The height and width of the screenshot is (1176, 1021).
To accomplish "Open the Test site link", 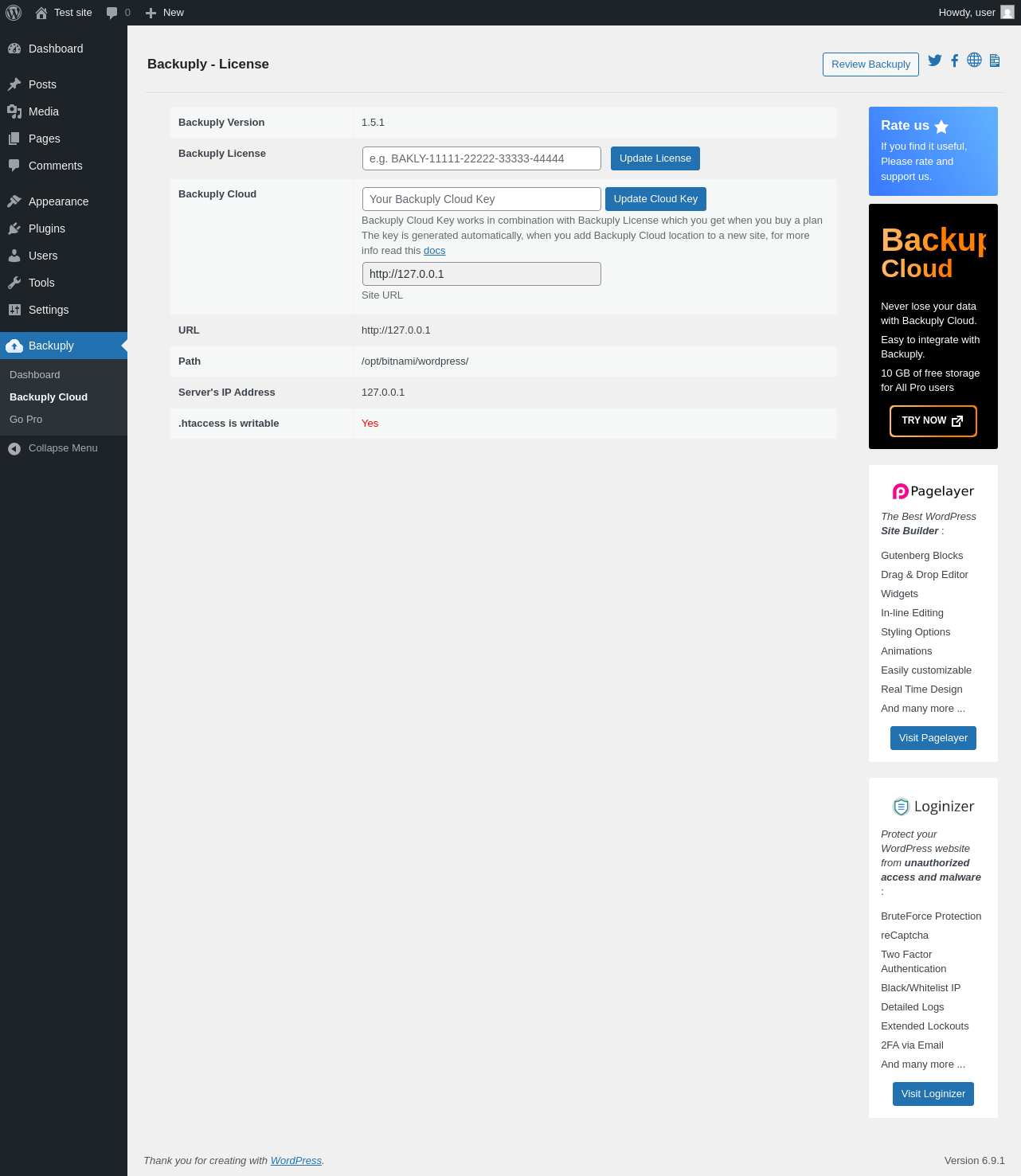I will tap(73, 13).
